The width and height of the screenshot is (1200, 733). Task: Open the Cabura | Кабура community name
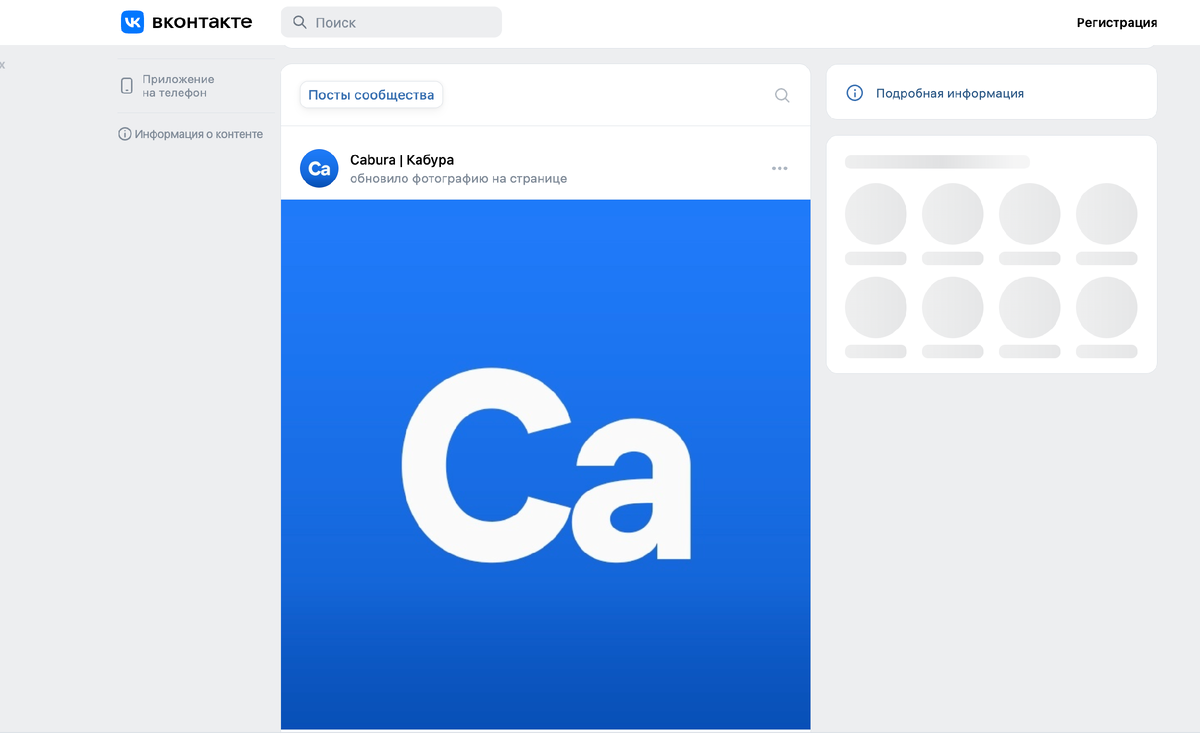[402, 160]
